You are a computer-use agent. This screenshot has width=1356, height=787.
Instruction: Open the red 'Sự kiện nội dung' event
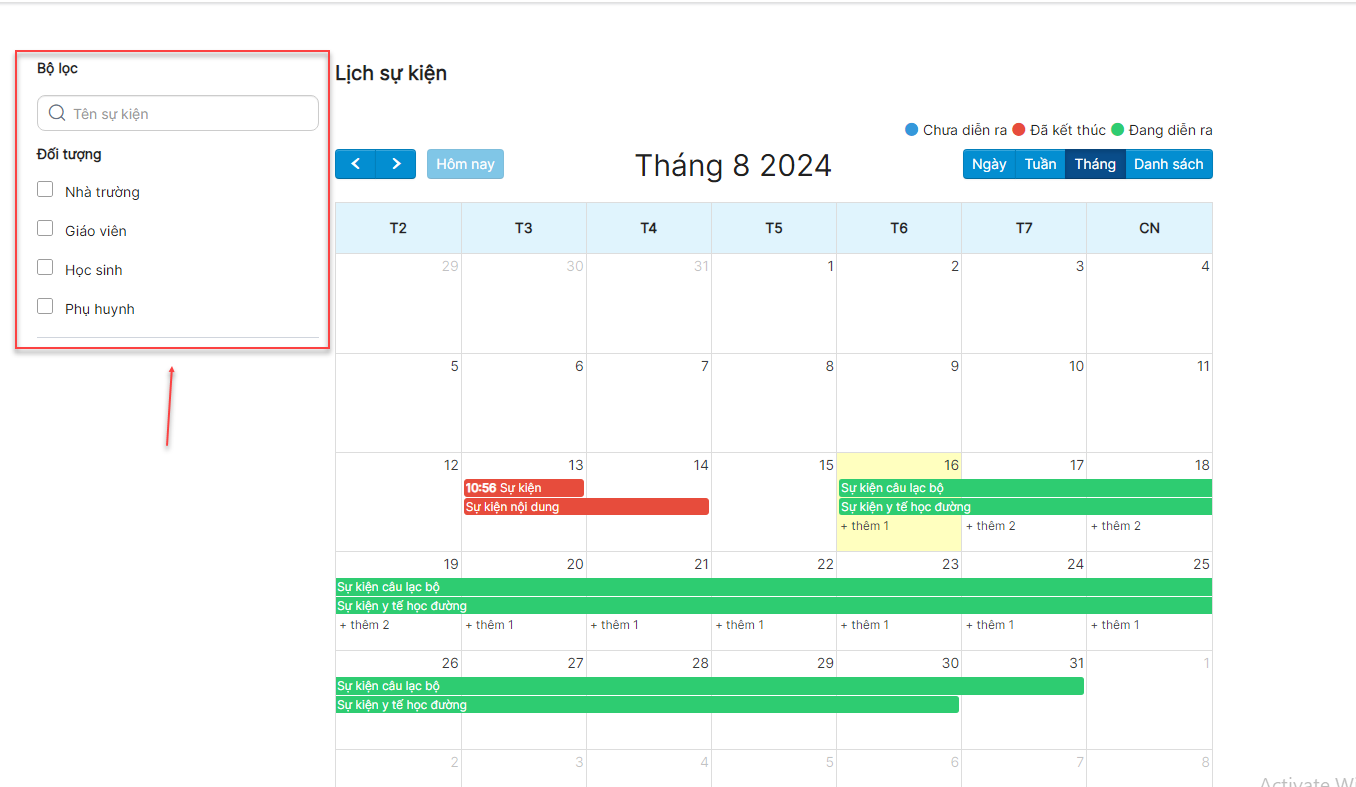586,507
